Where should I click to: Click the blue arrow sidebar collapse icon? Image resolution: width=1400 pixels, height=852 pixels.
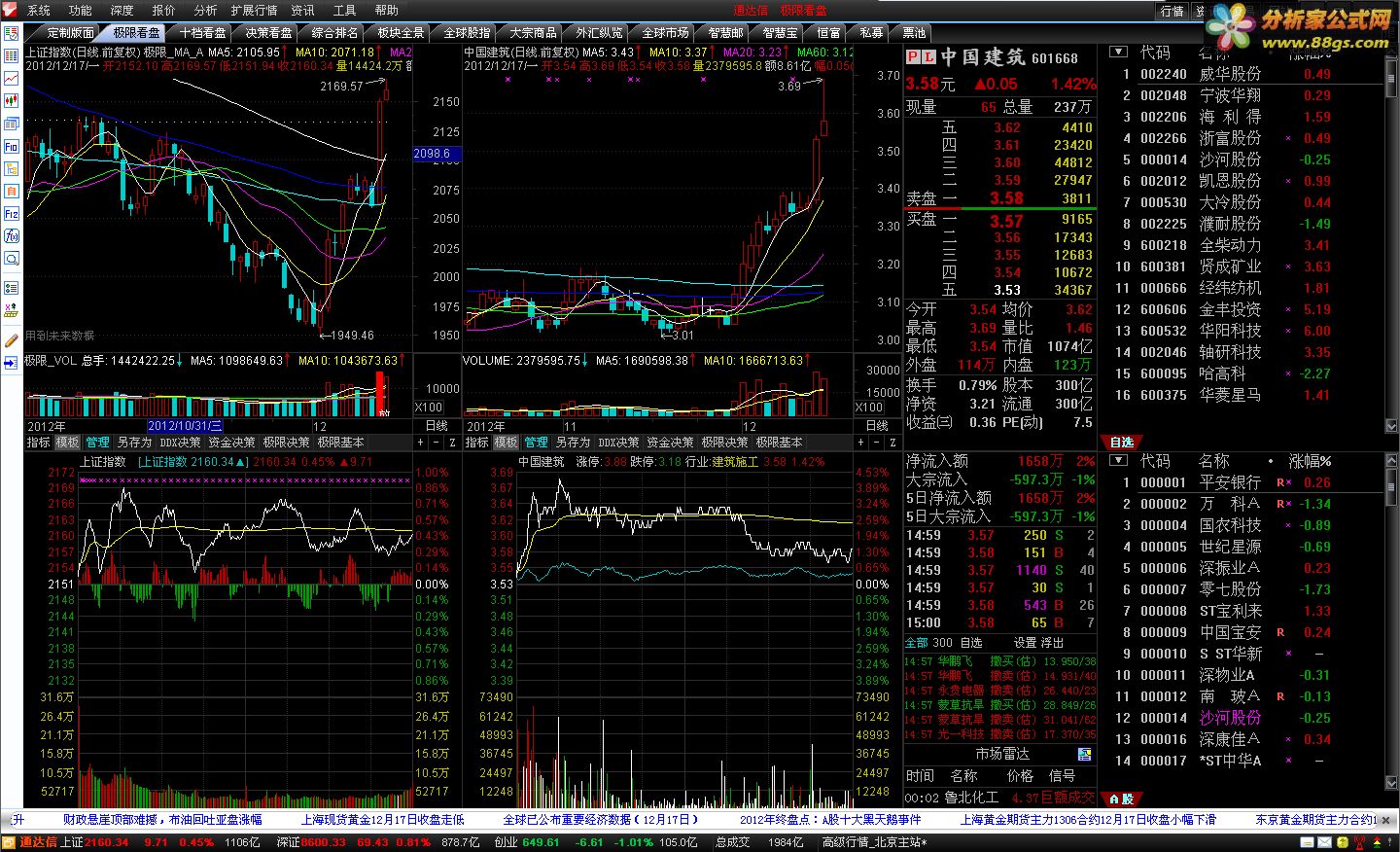(11, 362)
